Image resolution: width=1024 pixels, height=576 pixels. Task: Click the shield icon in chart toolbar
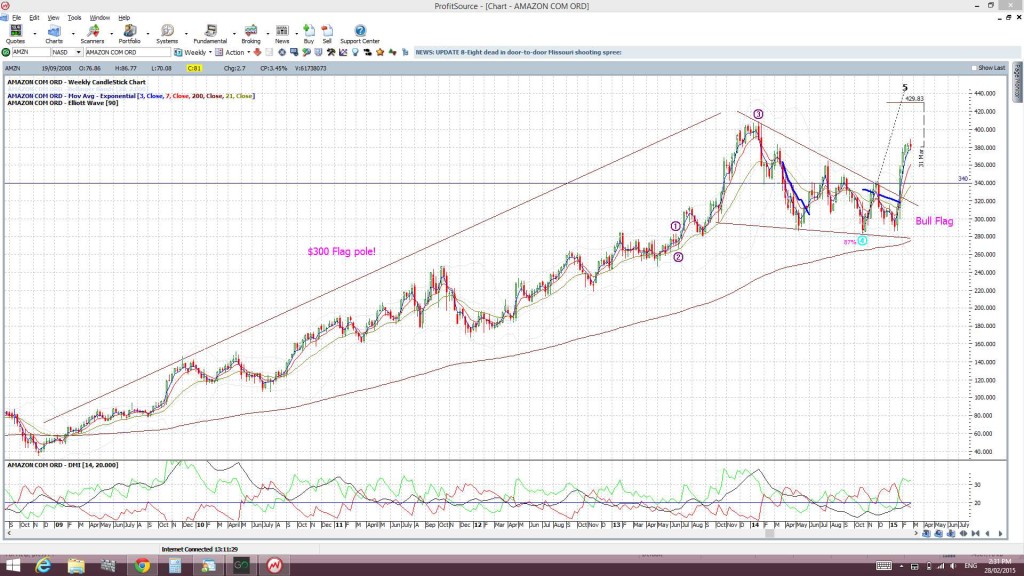pyautogui.click(x=319, y=52)
